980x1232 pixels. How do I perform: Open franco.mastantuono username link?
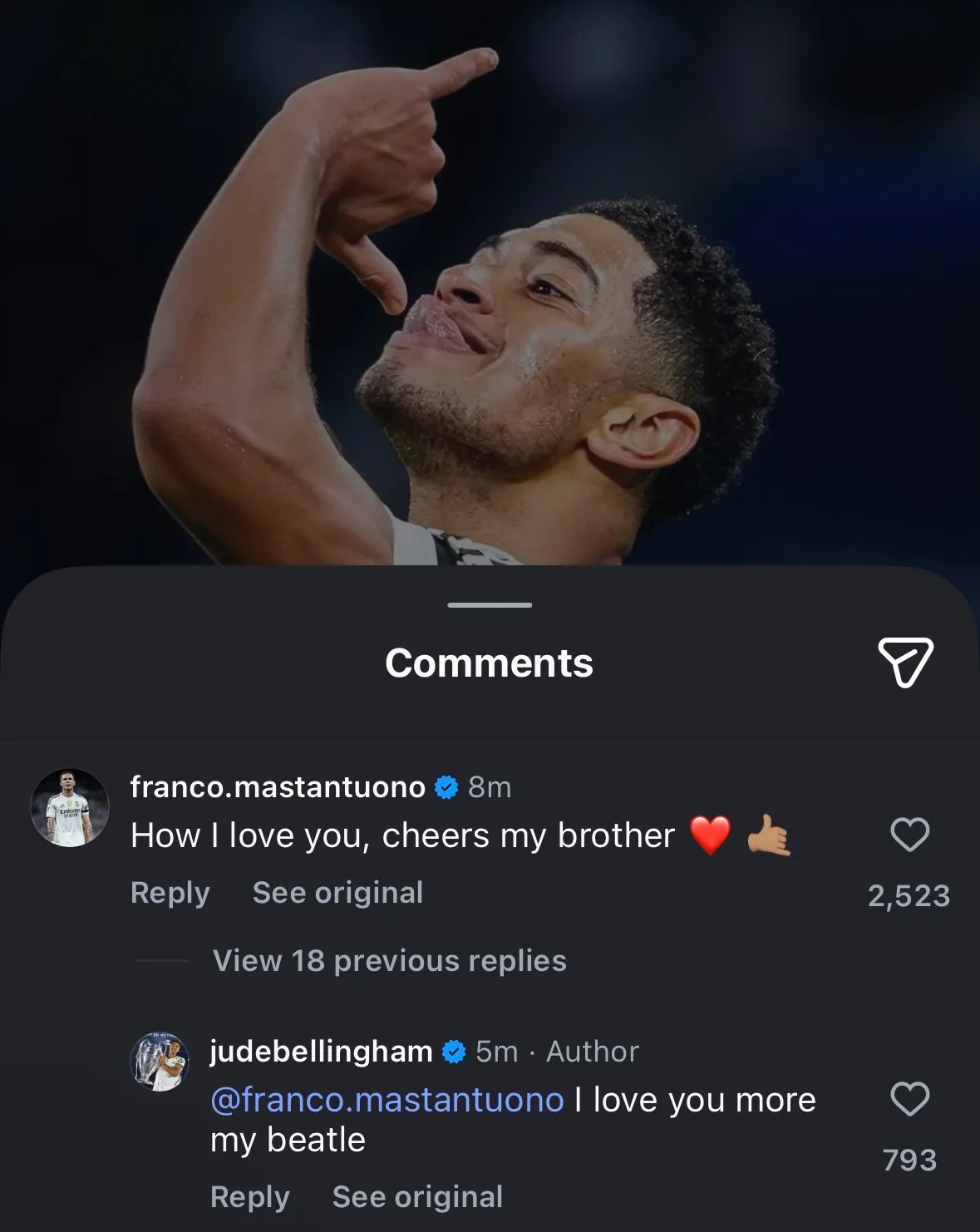point(278,787)
